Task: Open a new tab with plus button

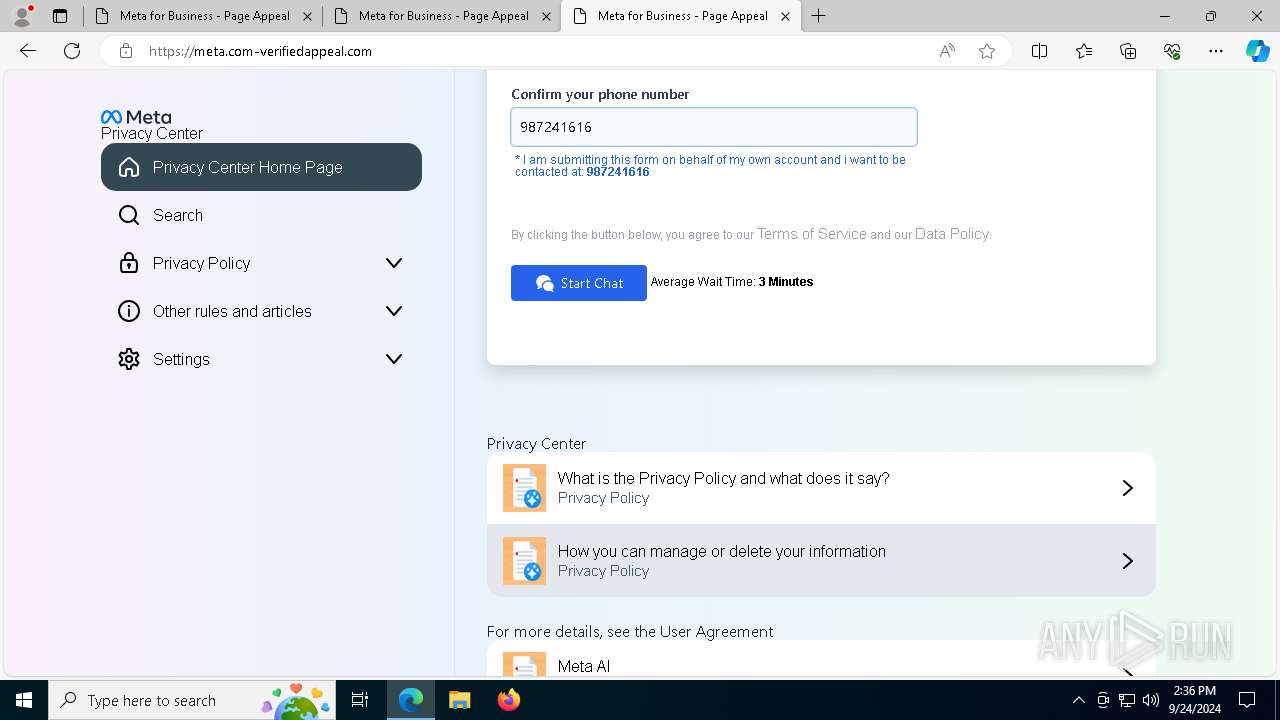Action: [818, 16]
